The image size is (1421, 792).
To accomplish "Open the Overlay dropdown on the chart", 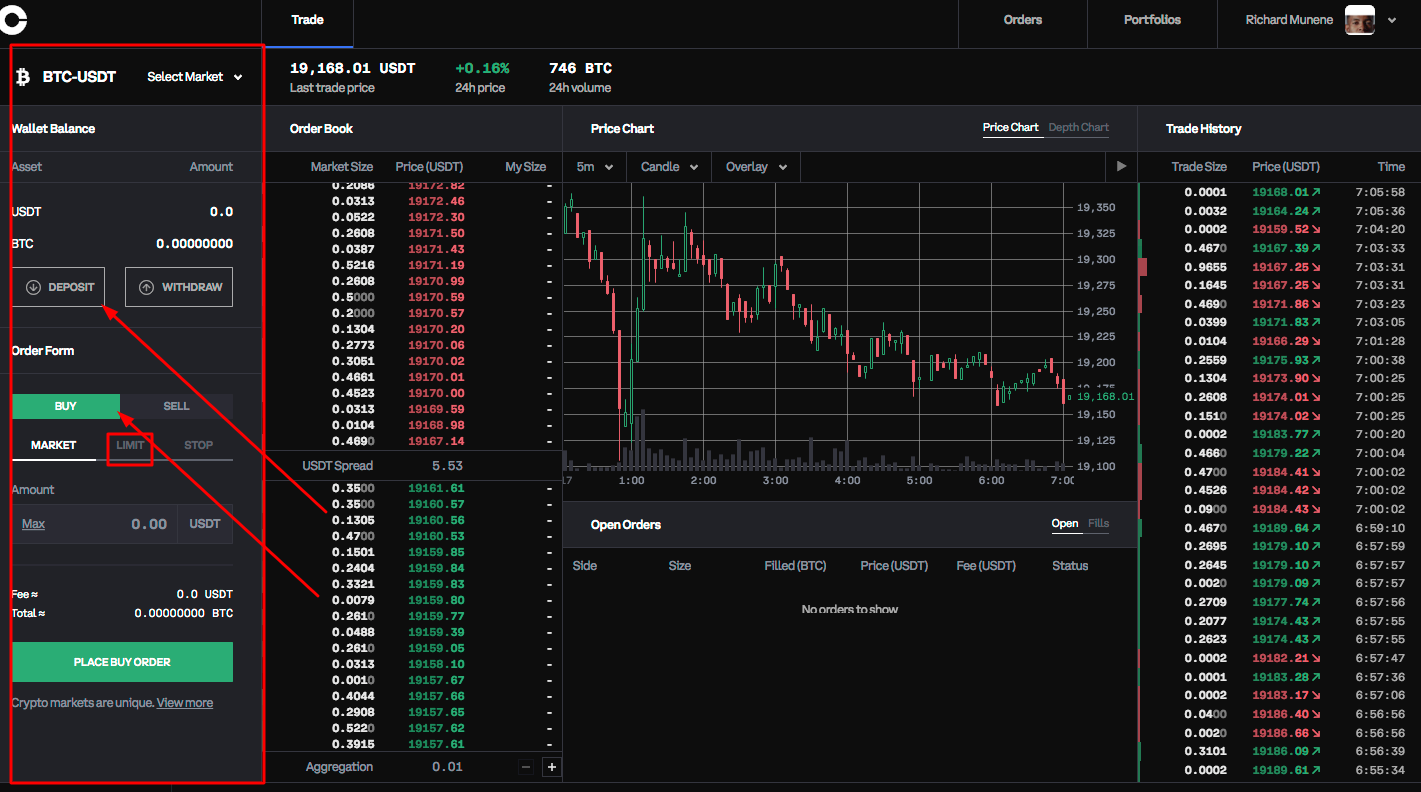I will click(755, 167).
